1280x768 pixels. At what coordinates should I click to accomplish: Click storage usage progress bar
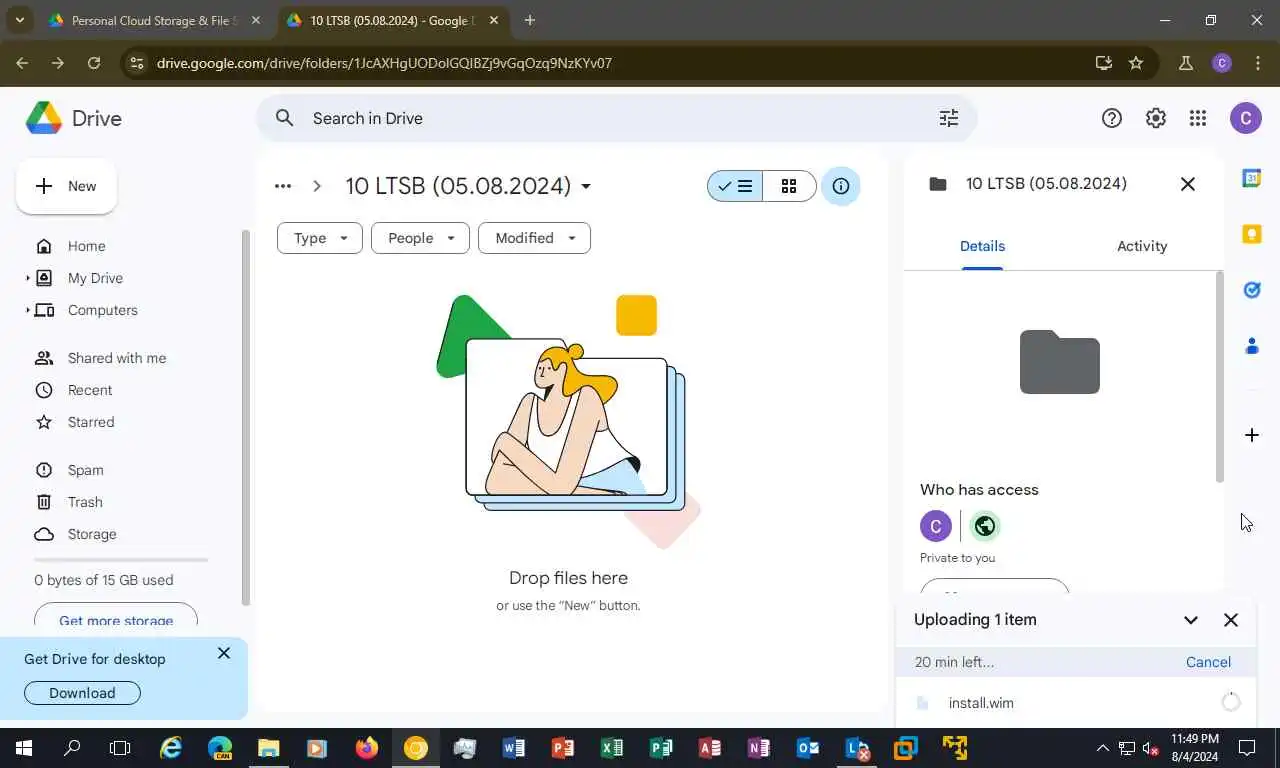pyautogui.click(x=121, y=560)
